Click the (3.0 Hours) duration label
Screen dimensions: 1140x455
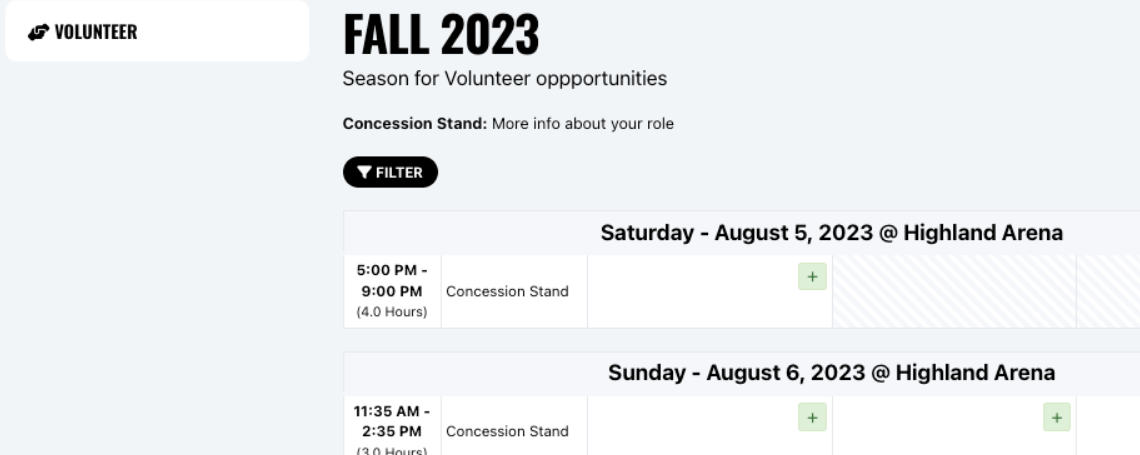(392, 450)
